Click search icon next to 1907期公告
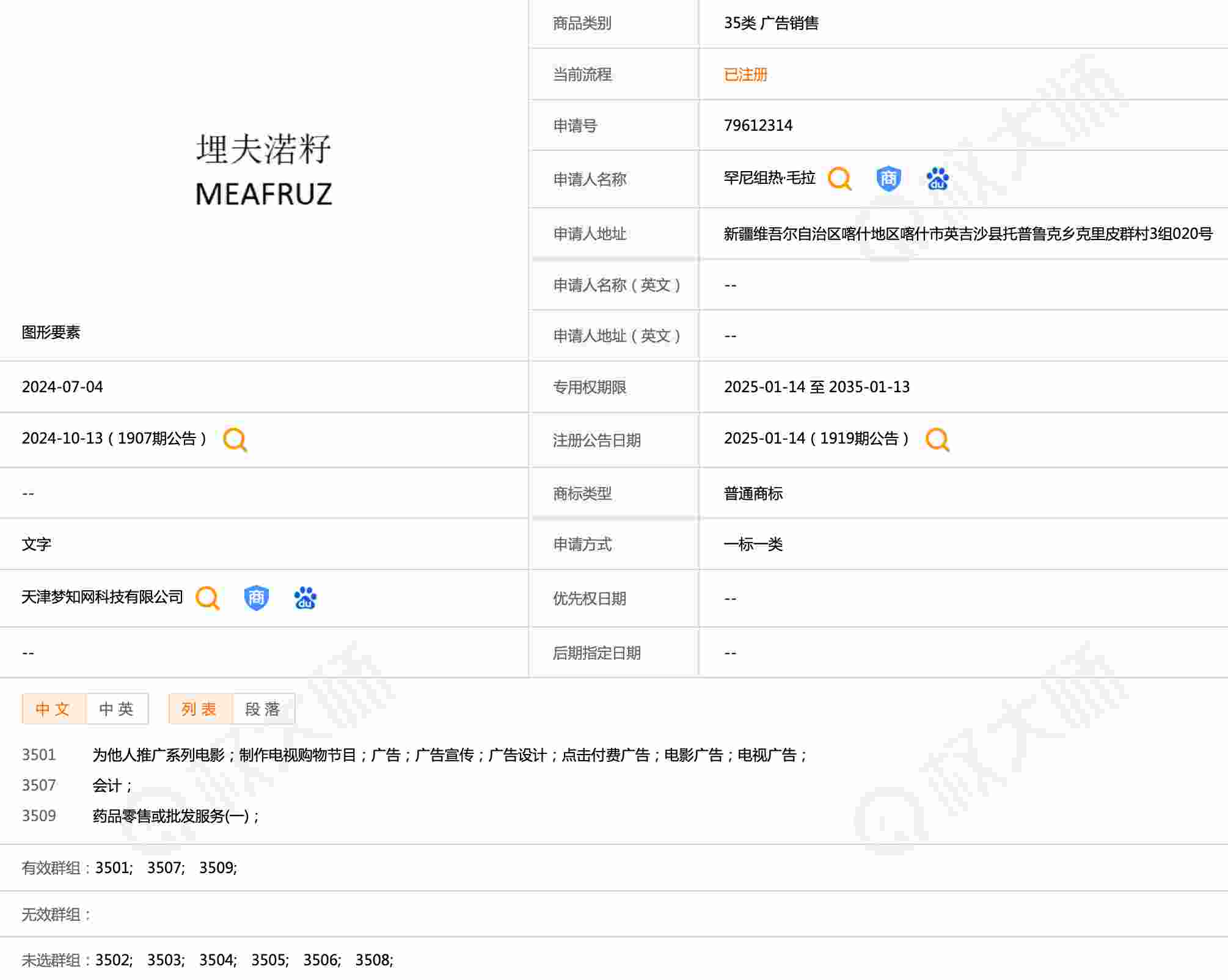Screen dimensions: 1228x980 click(235, 439)
